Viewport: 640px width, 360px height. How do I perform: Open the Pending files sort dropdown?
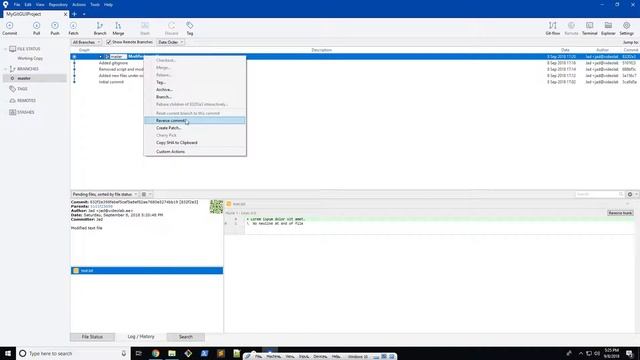105,194
